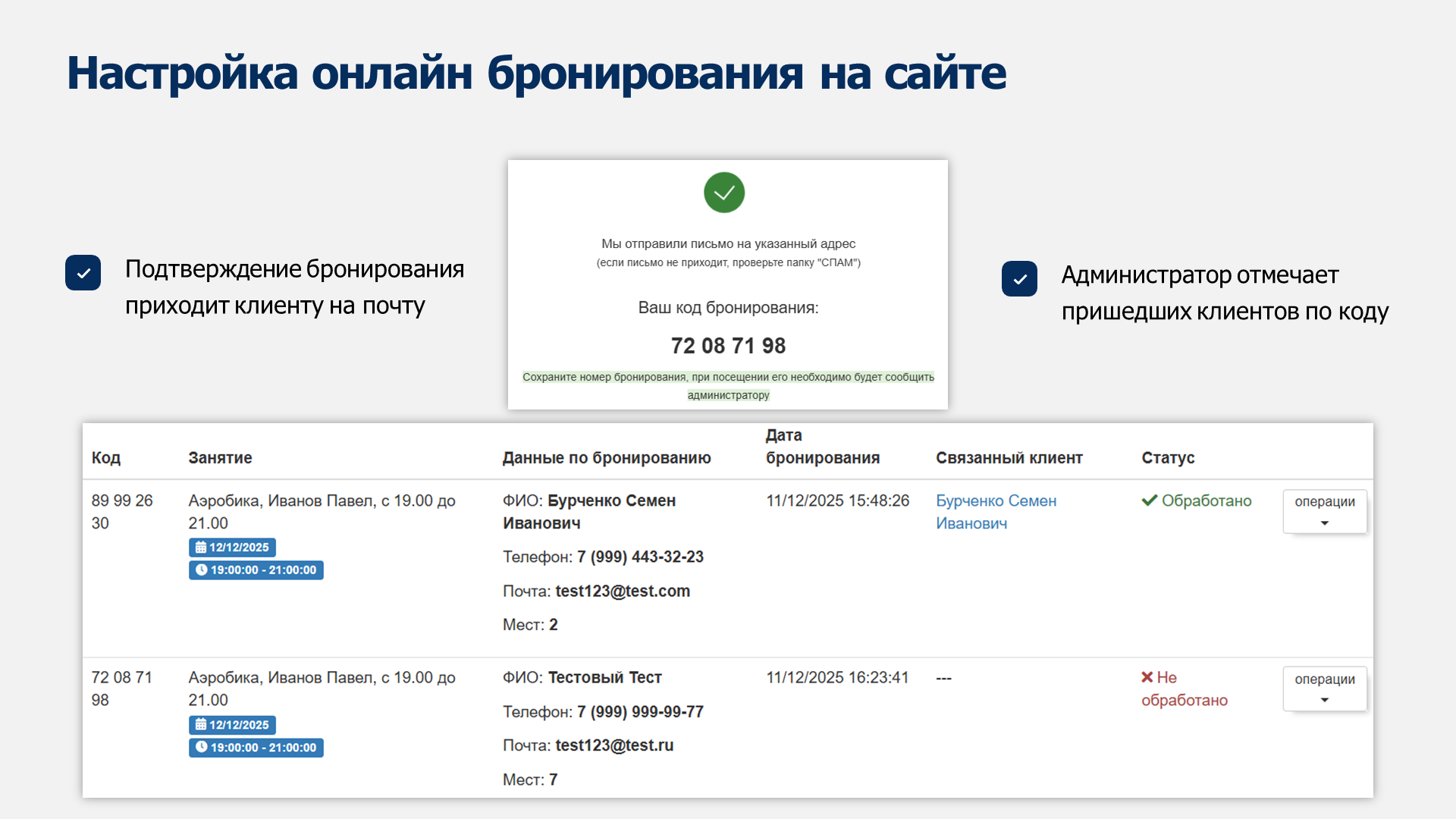Screen dimensions: 1456x819
Task: Click the 'Данные по бронированию' column header
Action: 607,458
